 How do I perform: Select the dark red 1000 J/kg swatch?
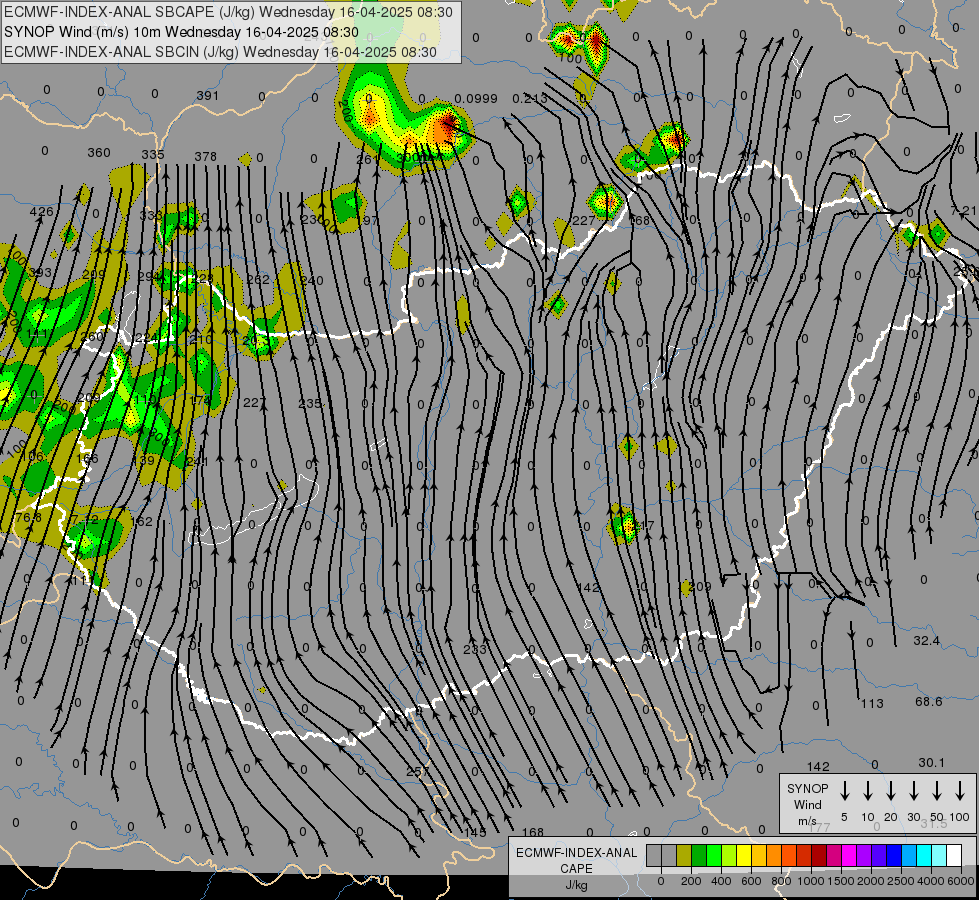(x=819, y=855)
